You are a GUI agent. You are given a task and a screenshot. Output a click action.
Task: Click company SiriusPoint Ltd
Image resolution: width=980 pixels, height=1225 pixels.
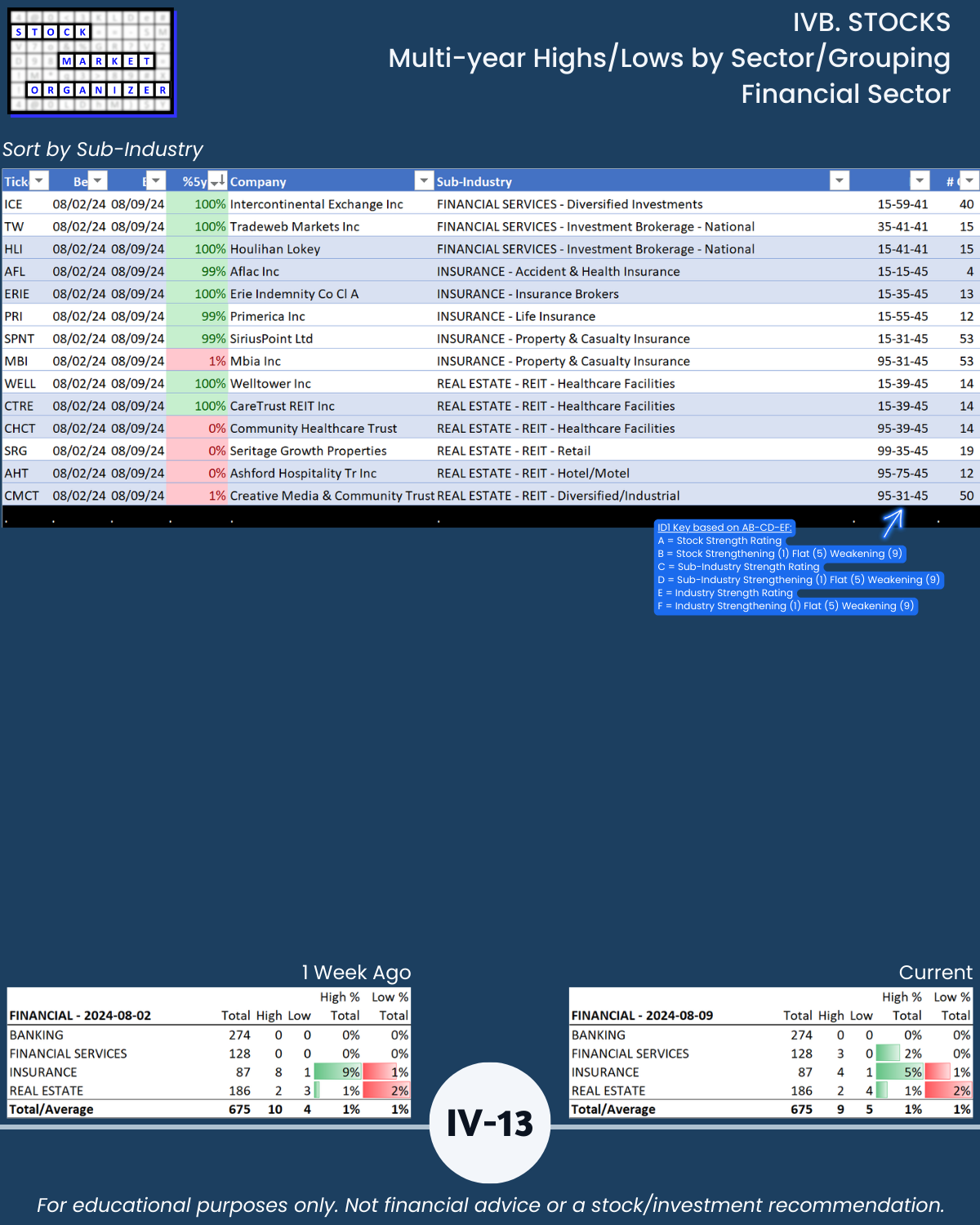click(x=272, y=339)
